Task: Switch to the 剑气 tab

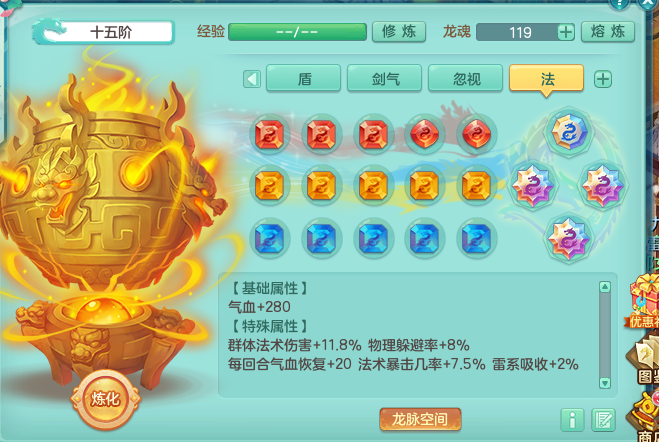Action: [x=385, y=78]
